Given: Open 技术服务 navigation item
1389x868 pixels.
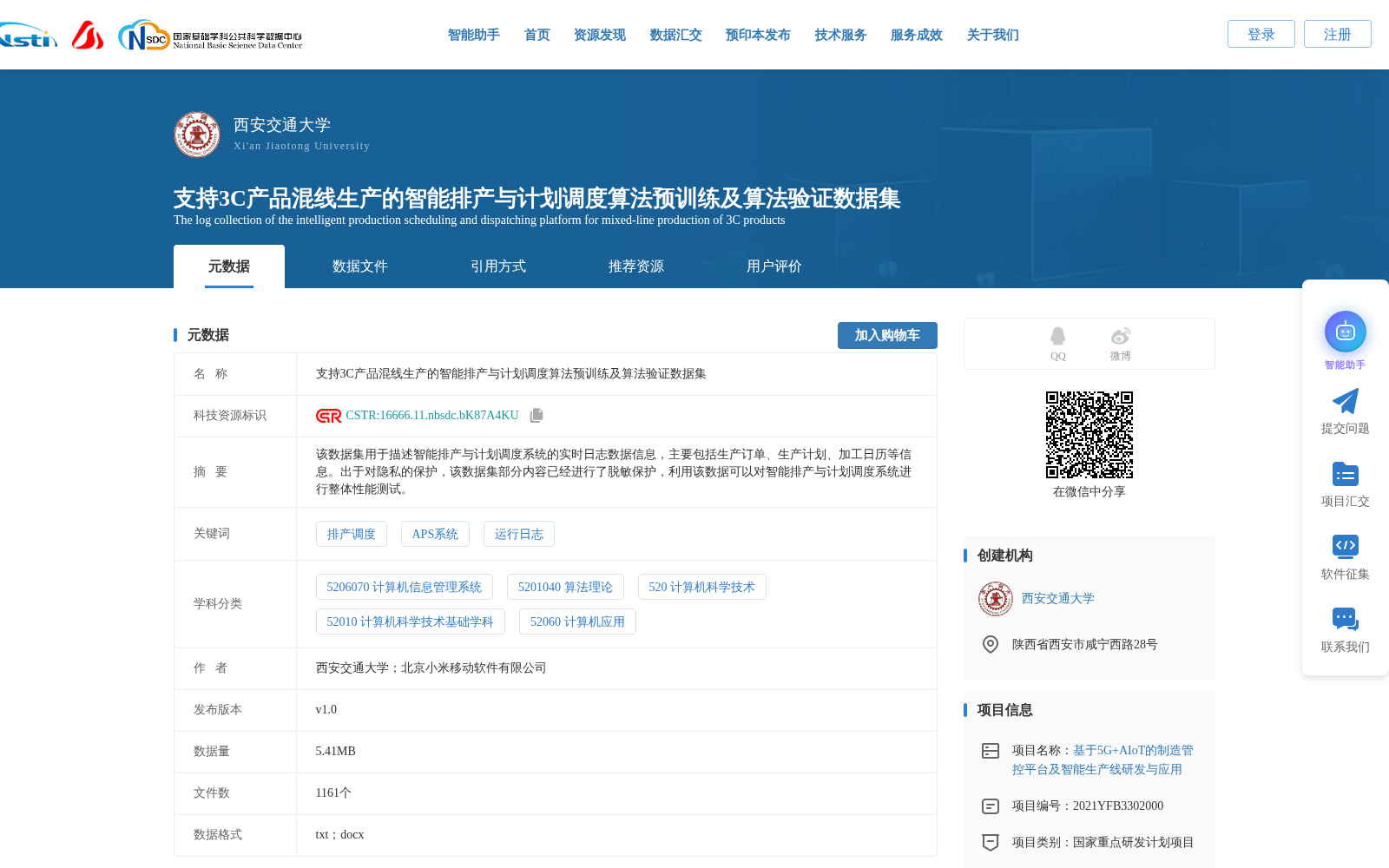Looking at the screenshot, I should [841, 35].
